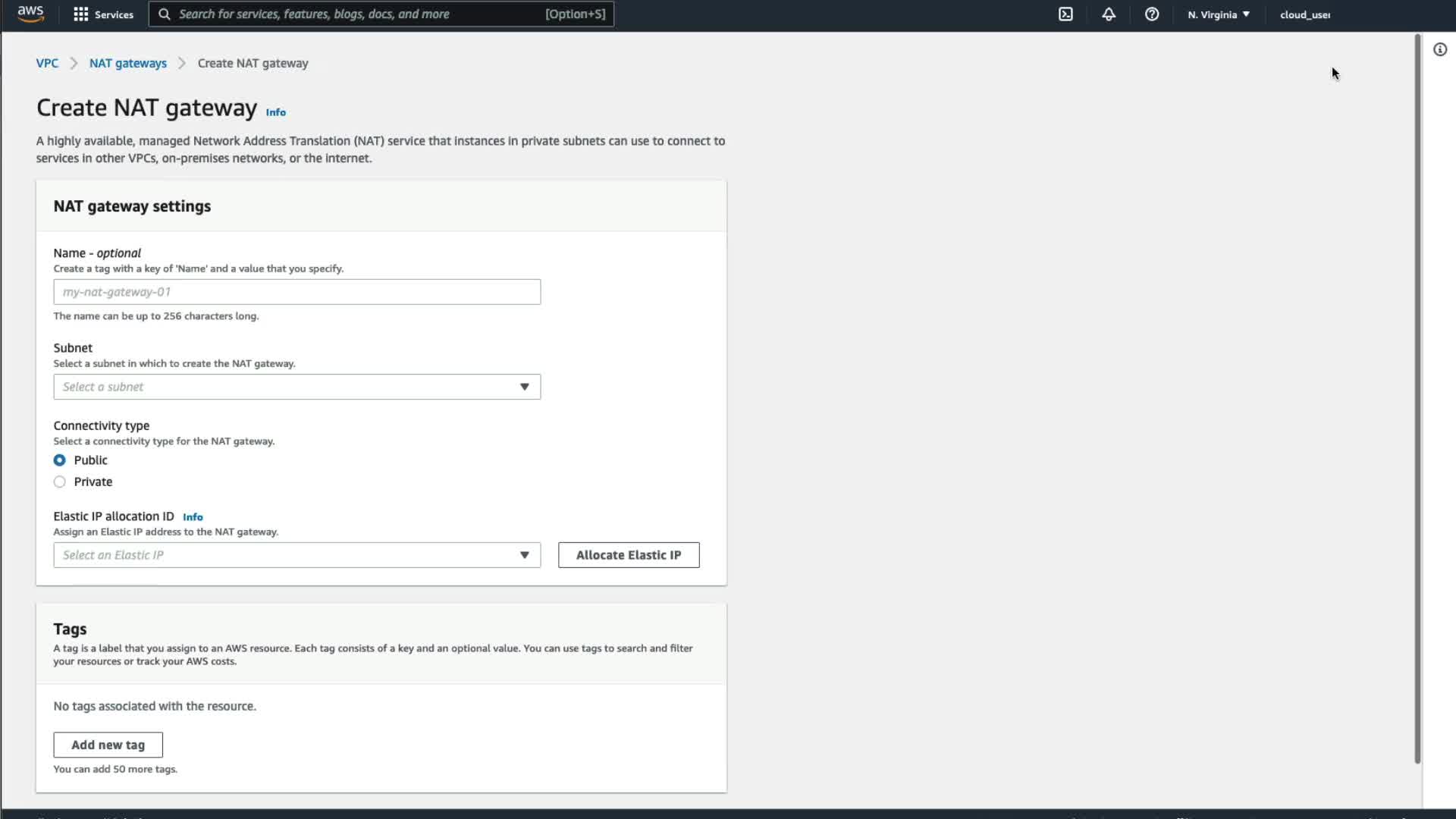The height and width of the screenshot is (819, 1456).
Task: Click the Add new tag button
Action: click(108, 745)
